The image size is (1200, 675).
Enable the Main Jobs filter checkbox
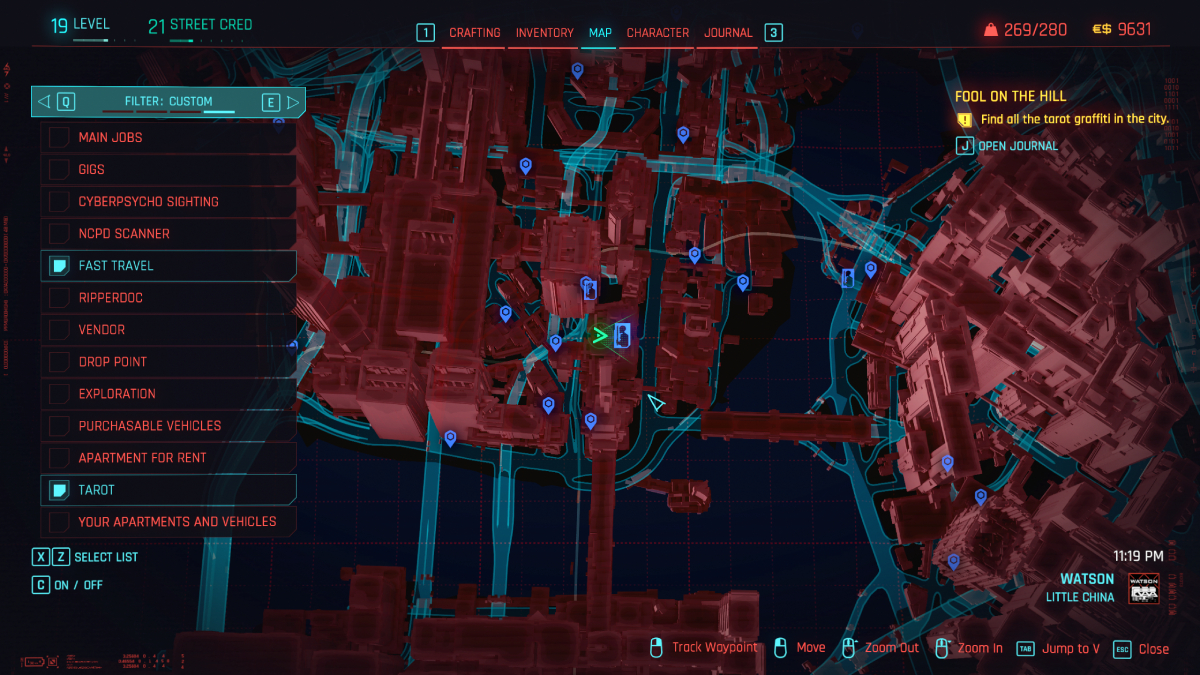click(59, 137)
